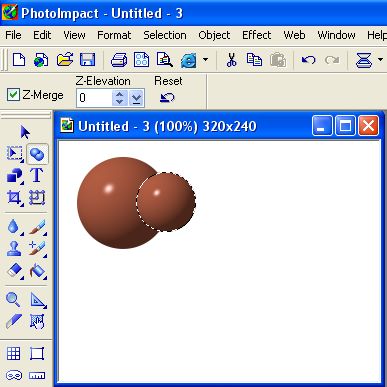Click the document icon in Untitled title bar
Screen dimensions: 387x387
click(x=67, y=126)
